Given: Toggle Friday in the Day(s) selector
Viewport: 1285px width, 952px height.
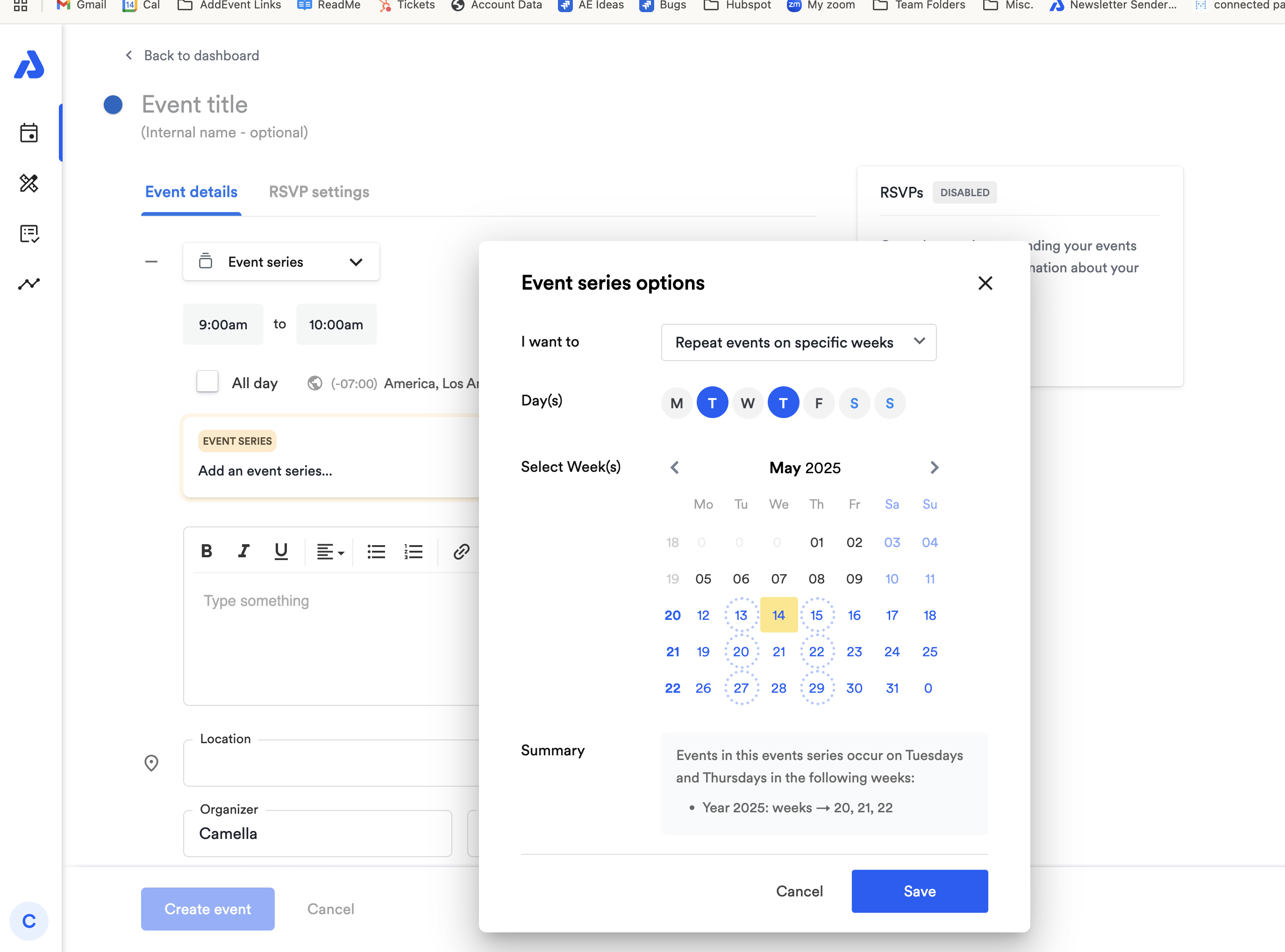Looking at the screenshot, I should point(819,403).
